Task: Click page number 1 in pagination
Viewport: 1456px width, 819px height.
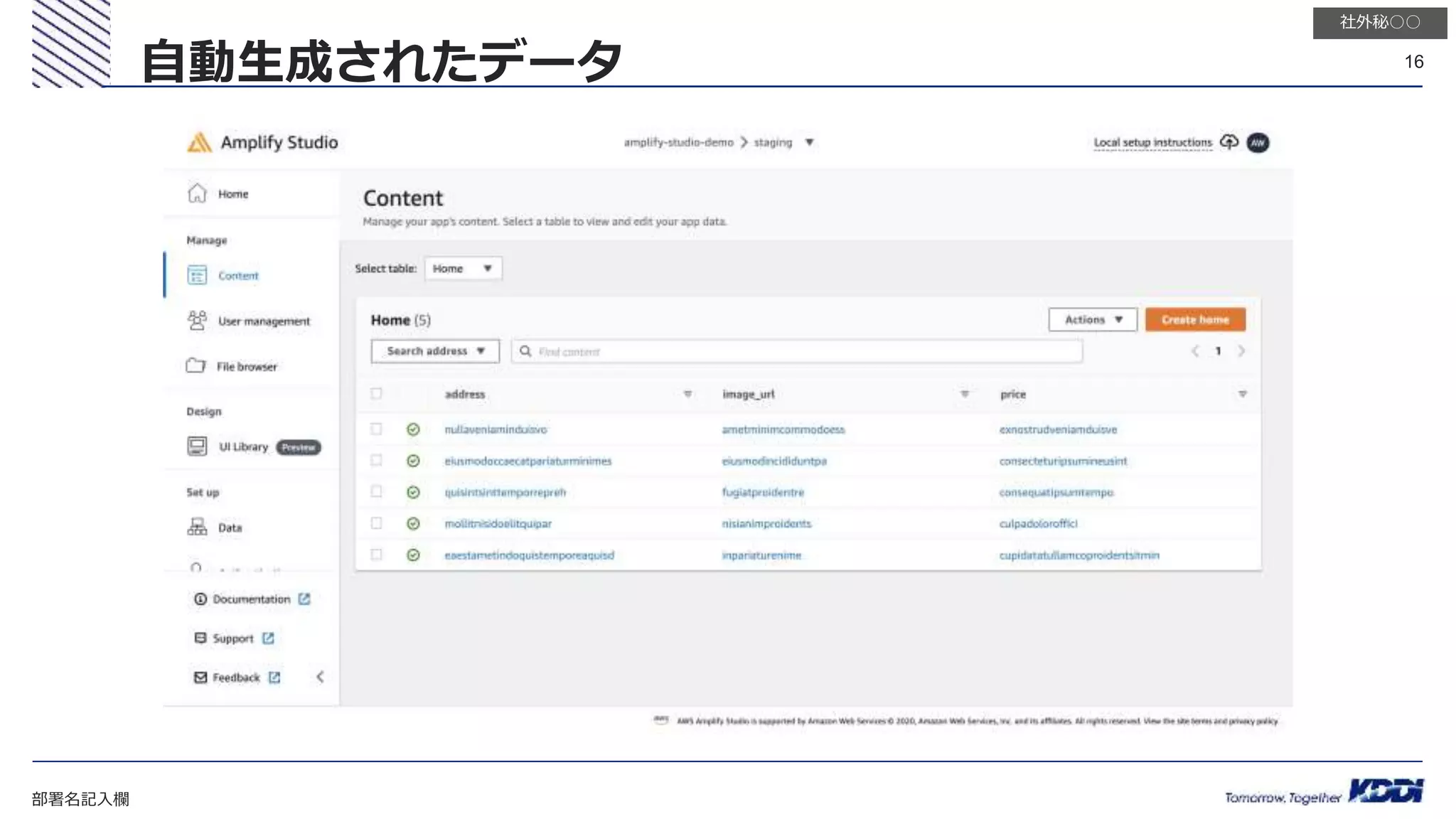Action: tap(1218, 351)
